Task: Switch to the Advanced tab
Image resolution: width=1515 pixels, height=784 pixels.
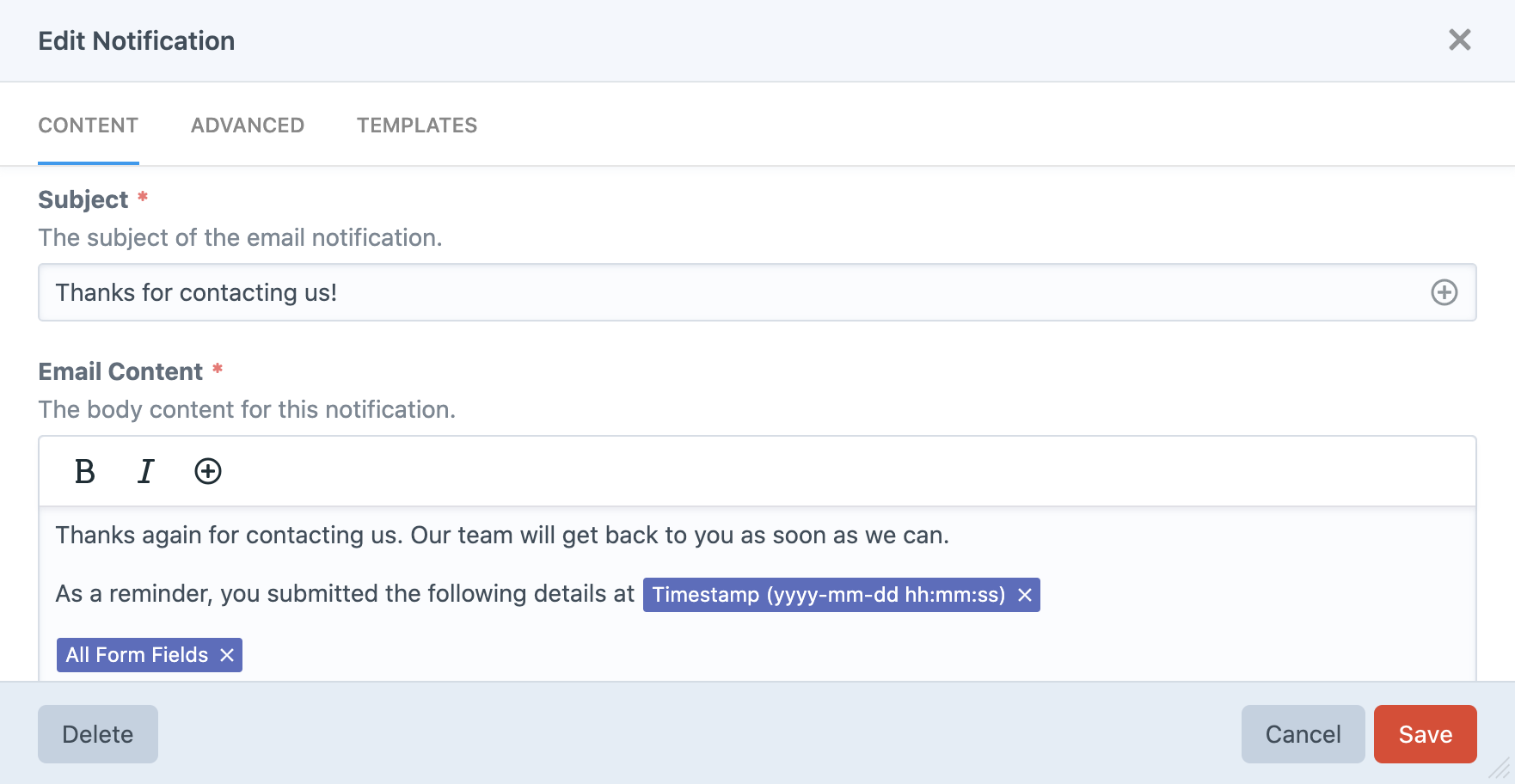Action: click(x=248, y=126)
